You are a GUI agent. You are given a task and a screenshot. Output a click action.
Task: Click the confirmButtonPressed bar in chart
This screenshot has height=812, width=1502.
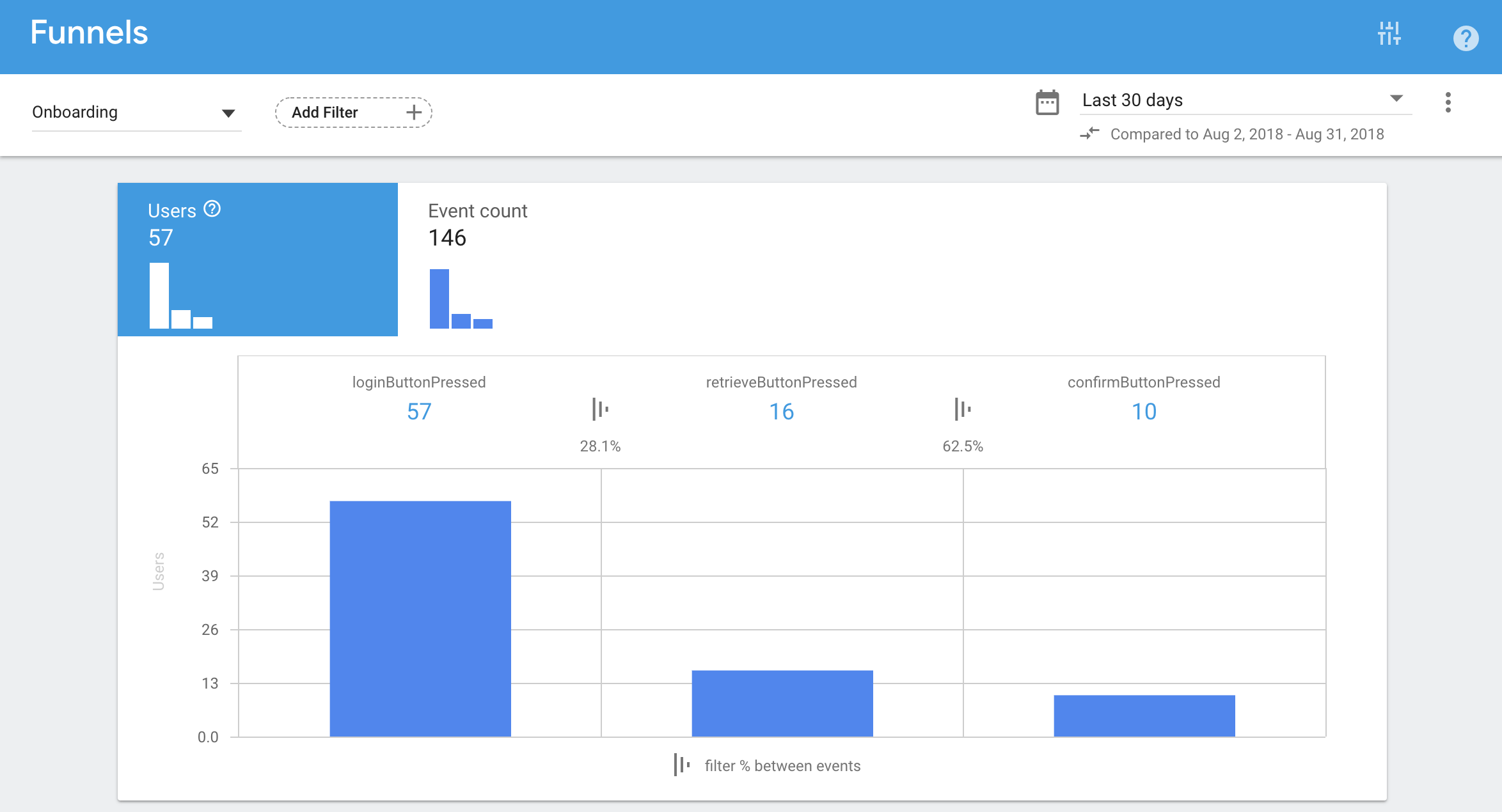(x=1144, y=716)
